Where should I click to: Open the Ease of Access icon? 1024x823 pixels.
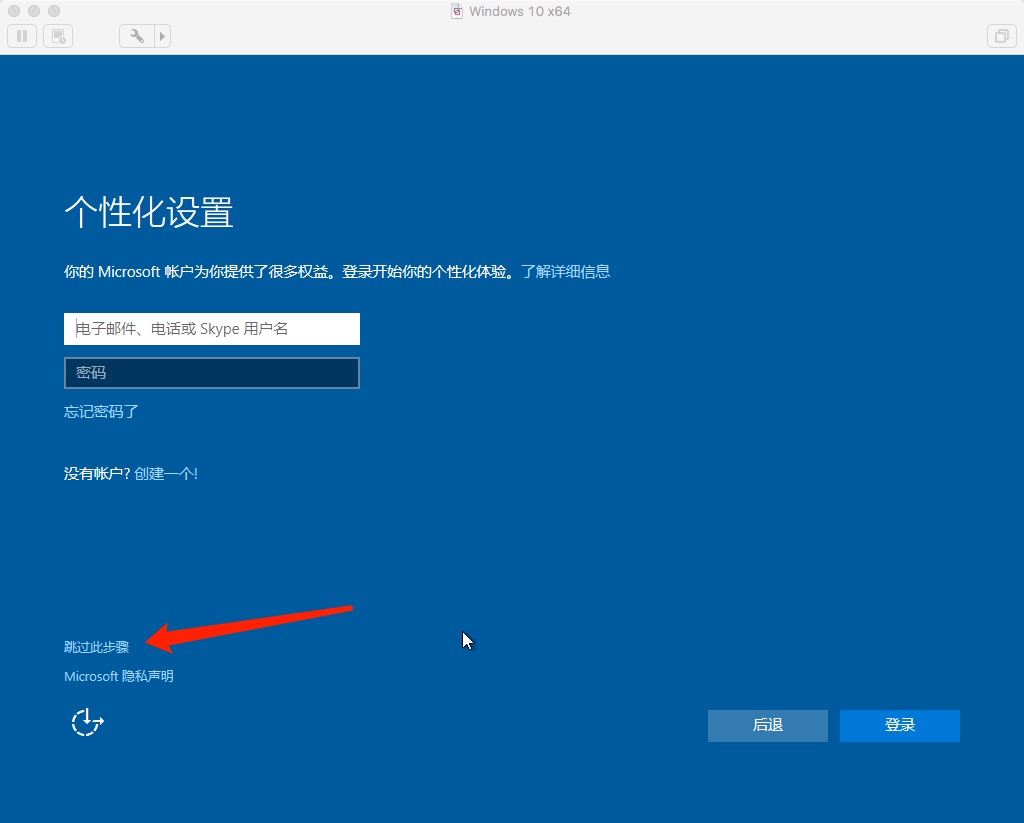88,722
